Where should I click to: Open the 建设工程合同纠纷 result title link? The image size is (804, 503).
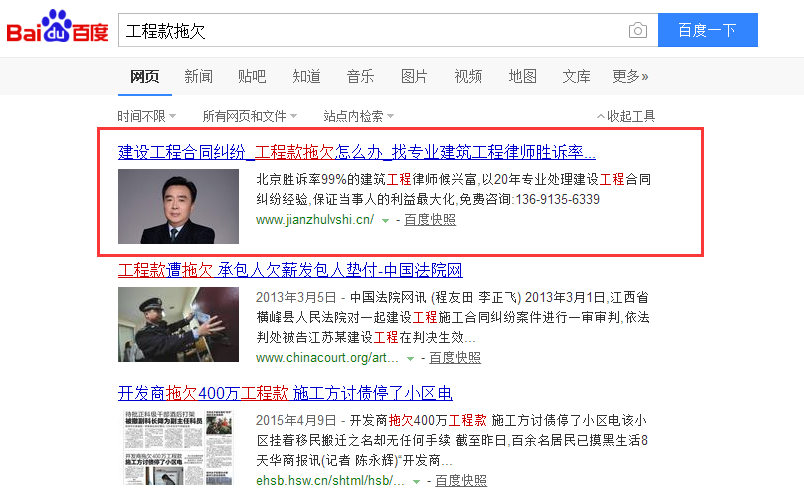[357, 153]
